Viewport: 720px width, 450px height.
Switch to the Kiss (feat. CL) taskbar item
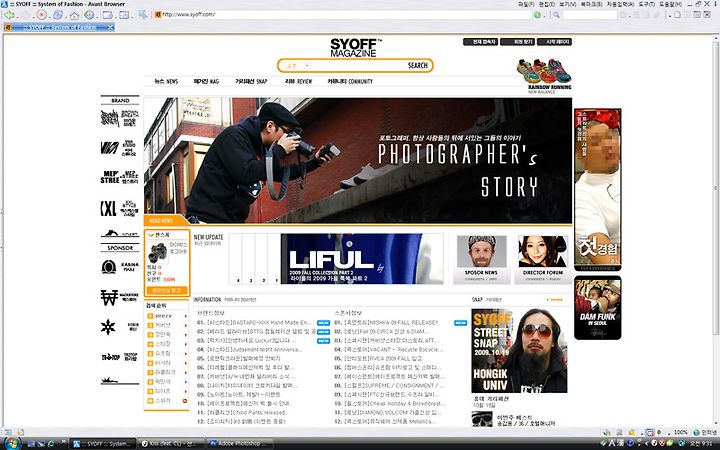click(x=171, y=444)
